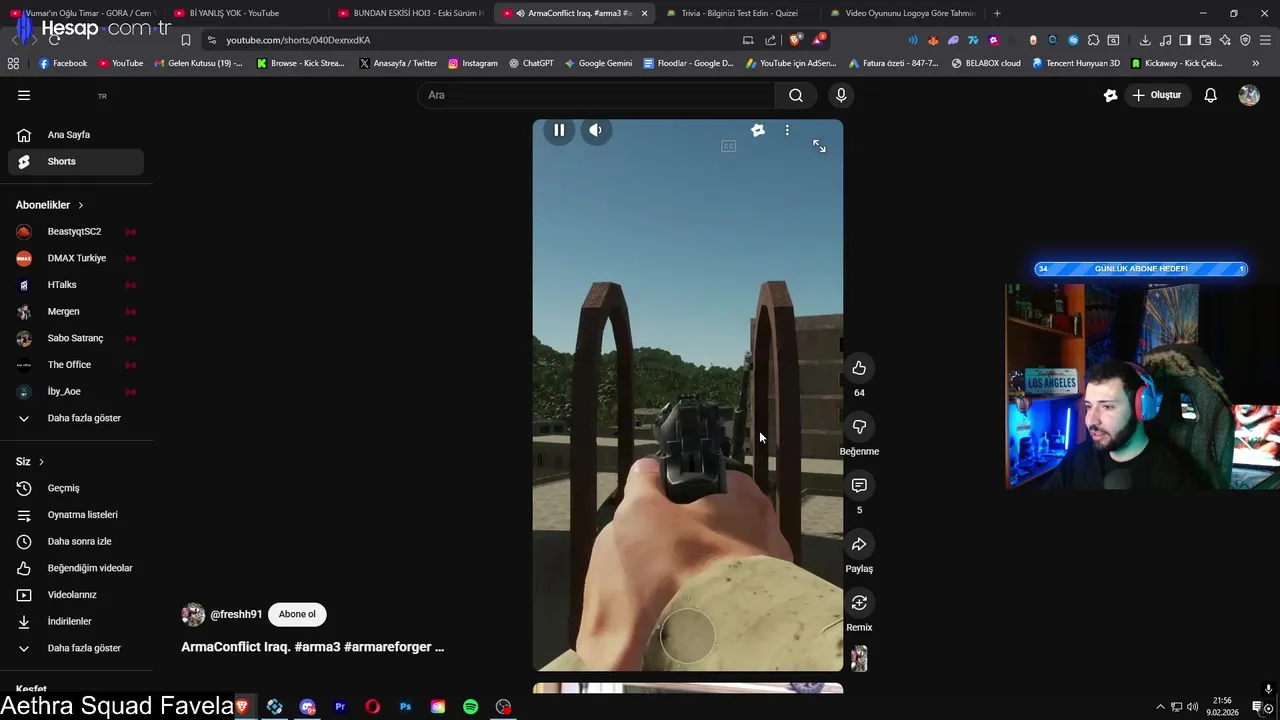Open the Brave Rewards triangle icon
The image size is (1280, 720).
coord(818,40)
